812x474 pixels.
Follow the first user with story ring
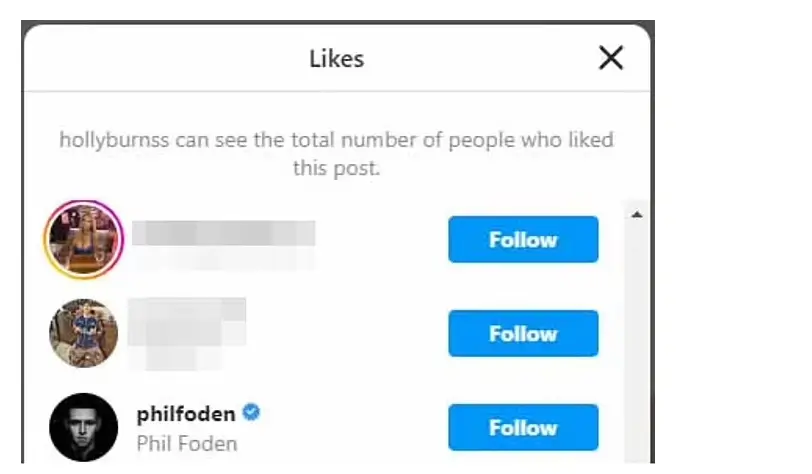point(523,239)
